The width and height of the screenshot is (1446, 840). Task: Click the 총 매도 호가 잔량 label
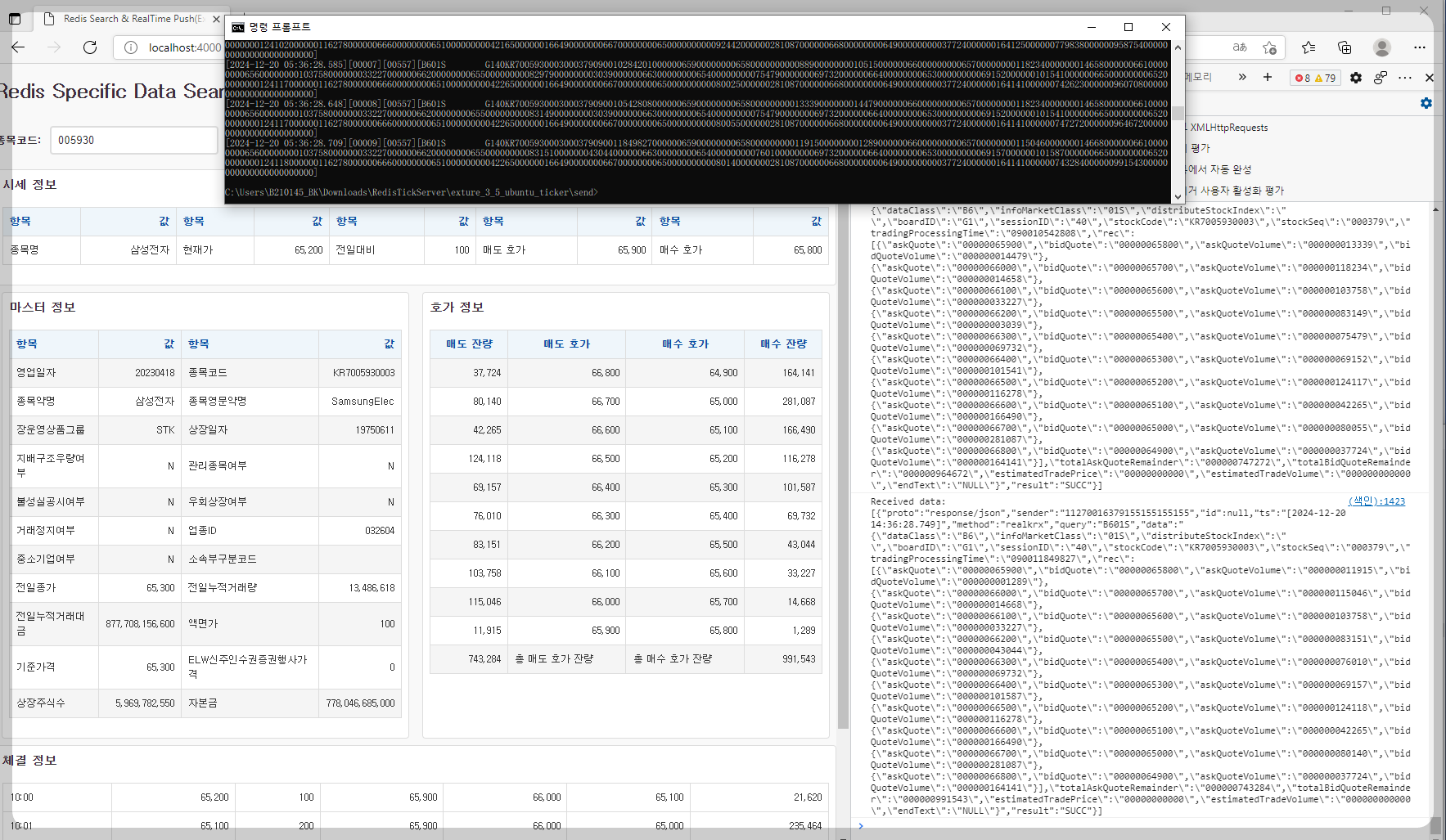click(x=554, y=658)
